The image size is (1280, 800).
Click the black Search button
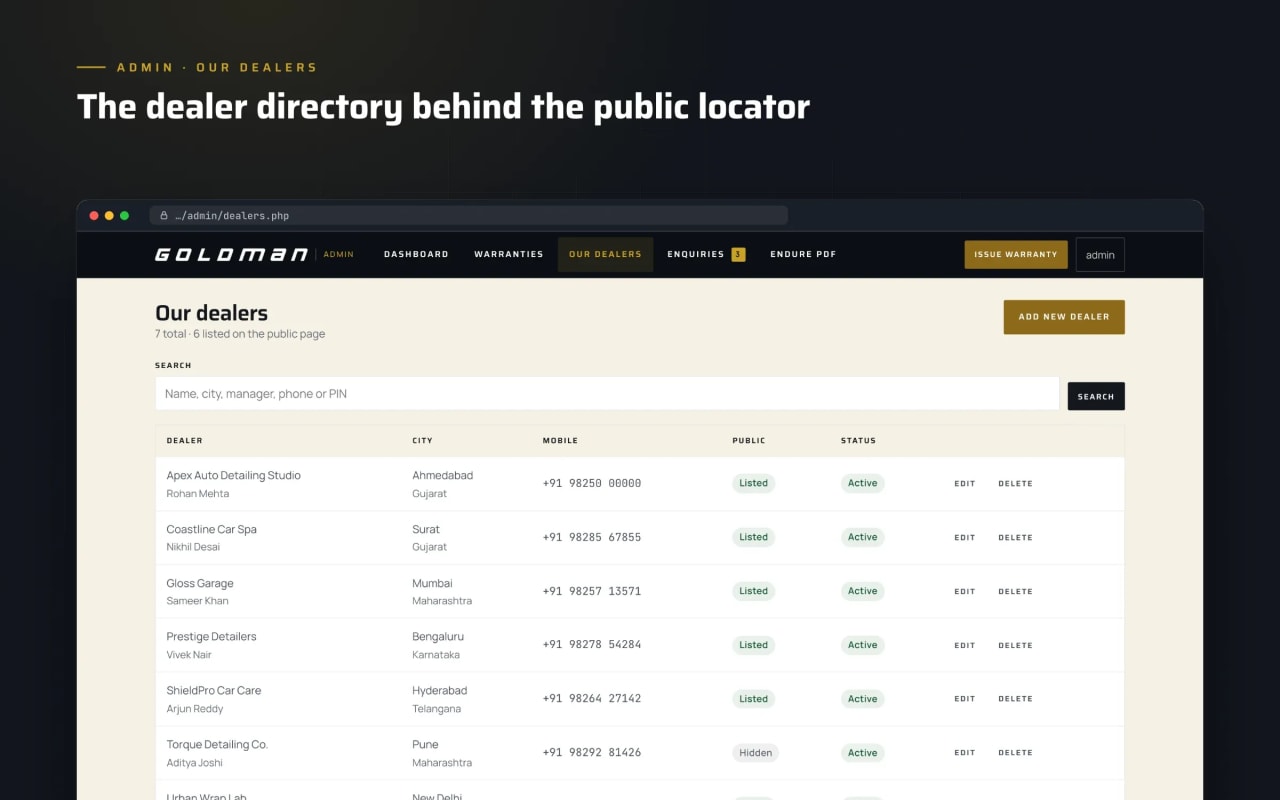pos(1096,396)
